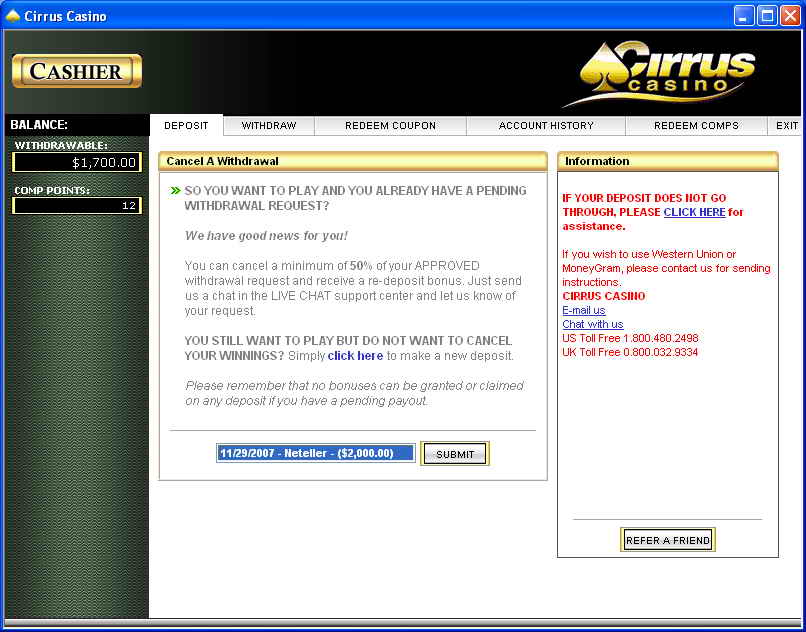Go to the Account History tab
806x632 pixels.
[x=546, y=125]
